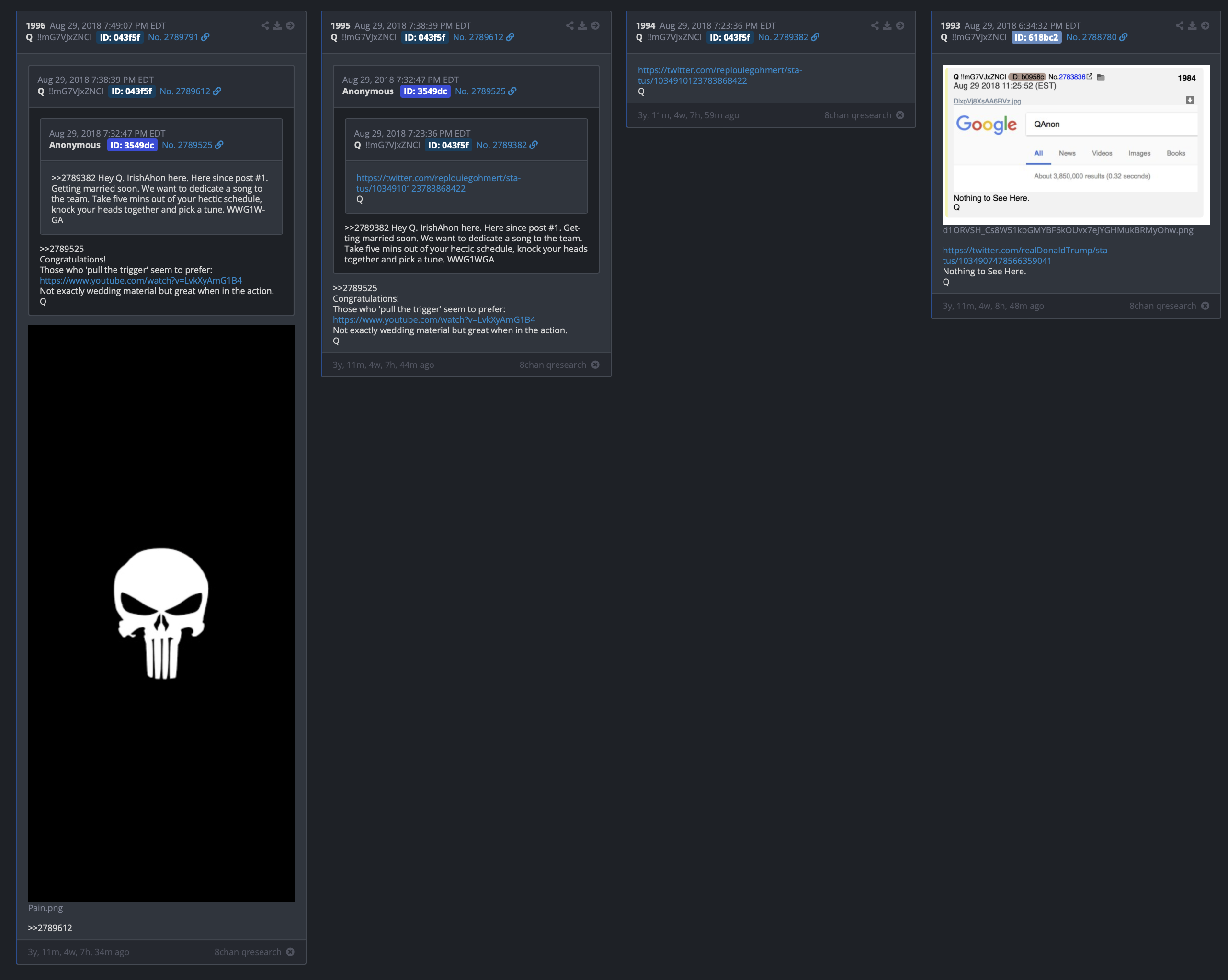Screen dimensions: 1228x980
Task: Click the '3y, 11m, 4w, 8h, 48m ago' text
Action: (993, 306)
